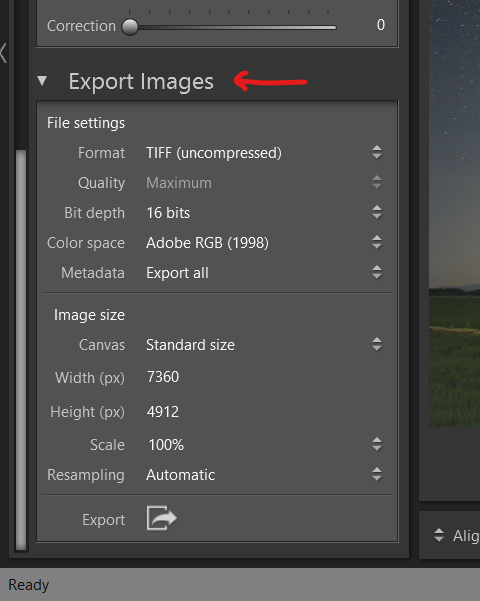Open the Resampling Automatic dropdown
Screen dimensions: 480x601
tap(264, 475)
